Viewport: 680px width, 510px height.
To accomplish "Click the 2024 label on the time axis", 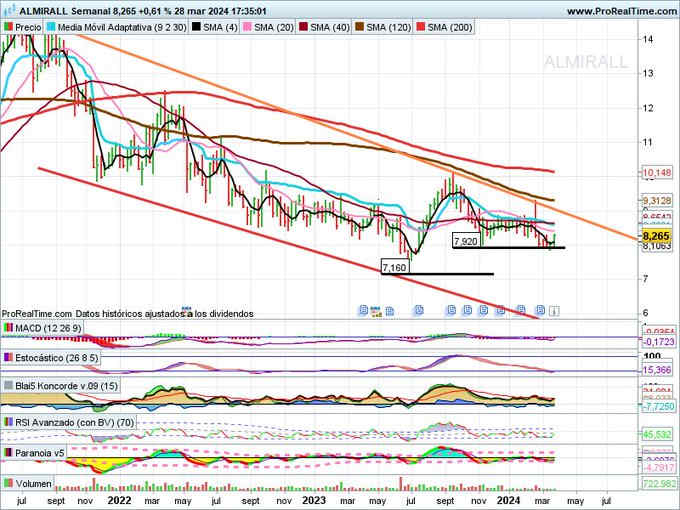I will (x=508, y=500).
